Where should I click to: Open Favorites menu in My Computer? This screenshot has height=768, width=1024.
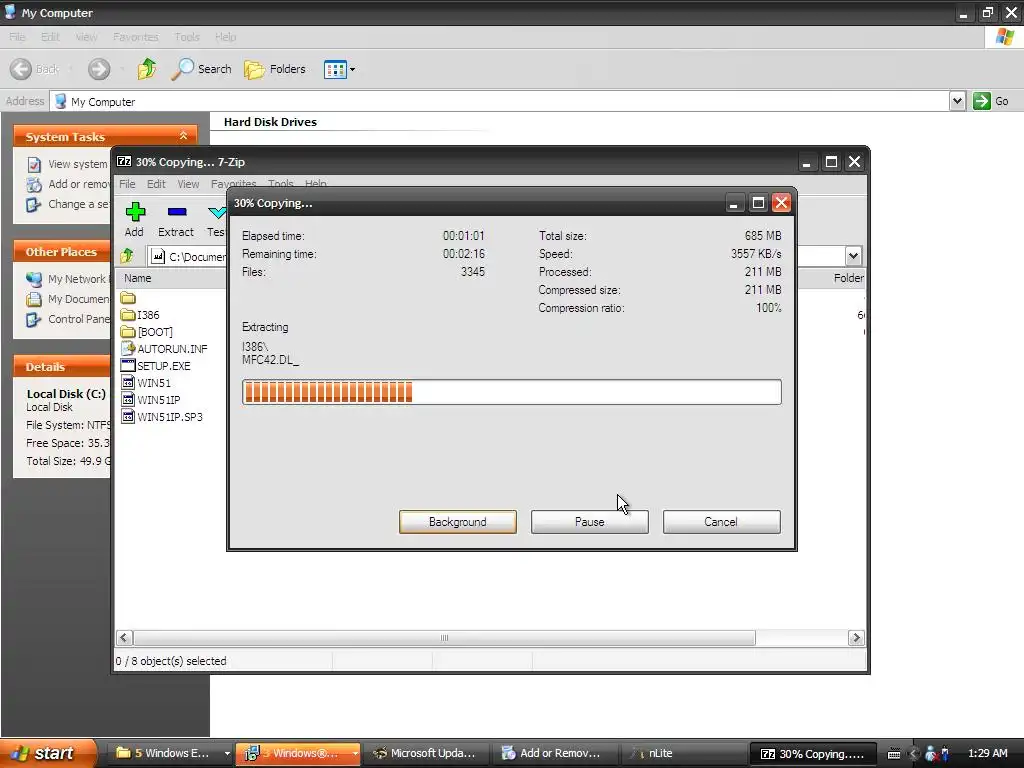coord(135,37)
